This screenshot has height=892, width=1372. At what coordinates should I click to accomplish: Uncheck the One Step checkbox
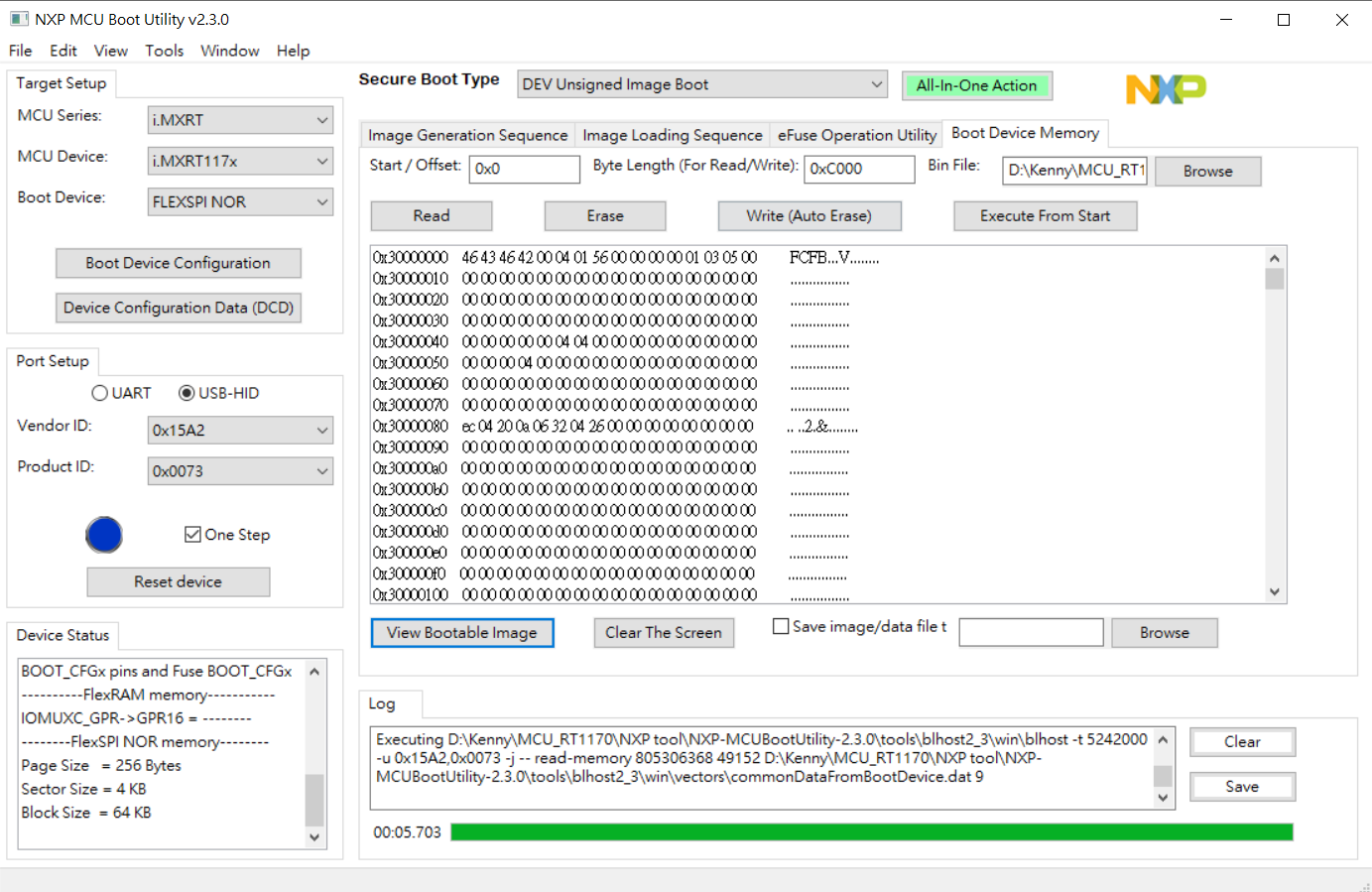point(194,534)
